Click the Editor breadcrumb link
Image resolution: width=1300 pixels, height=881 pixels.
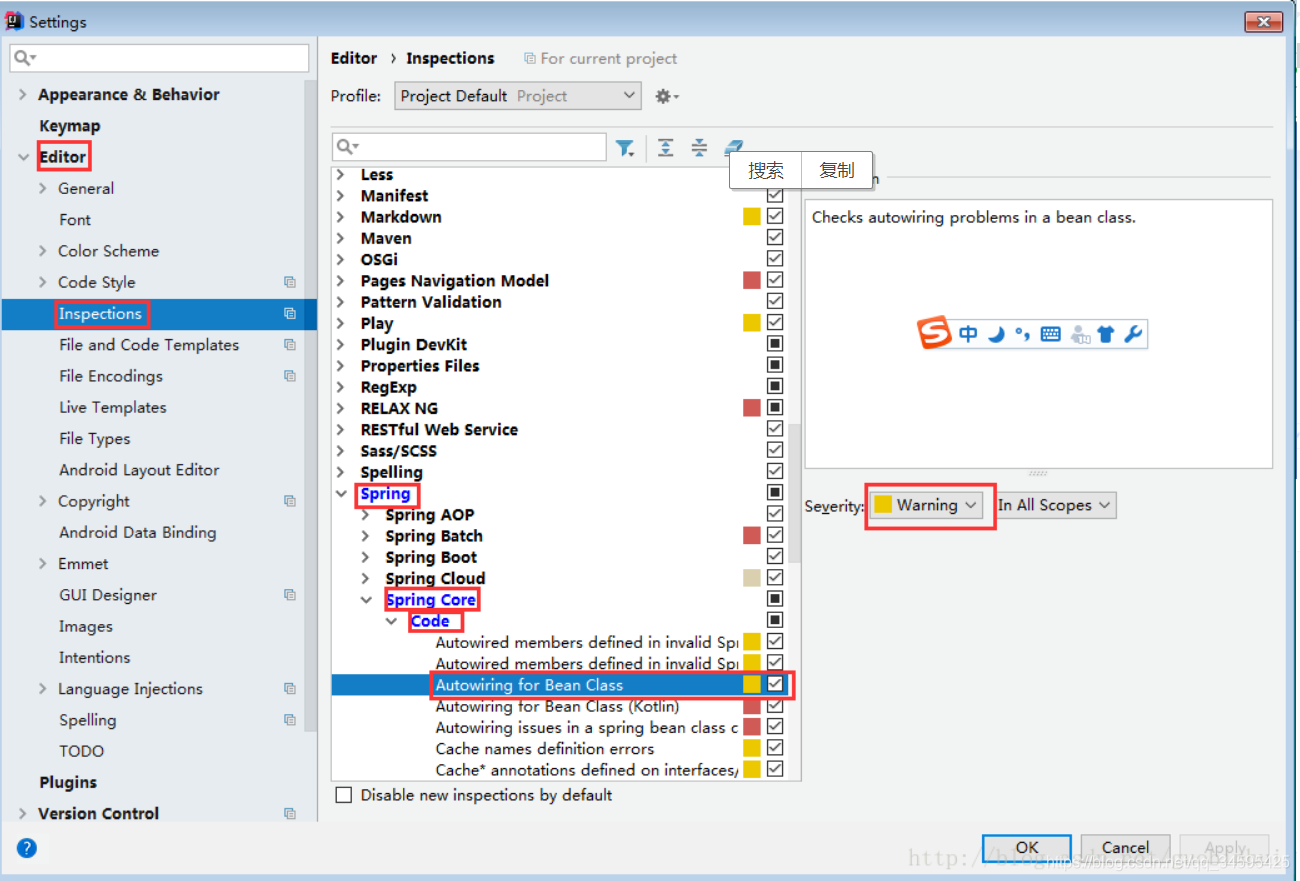tap(354, 58)
